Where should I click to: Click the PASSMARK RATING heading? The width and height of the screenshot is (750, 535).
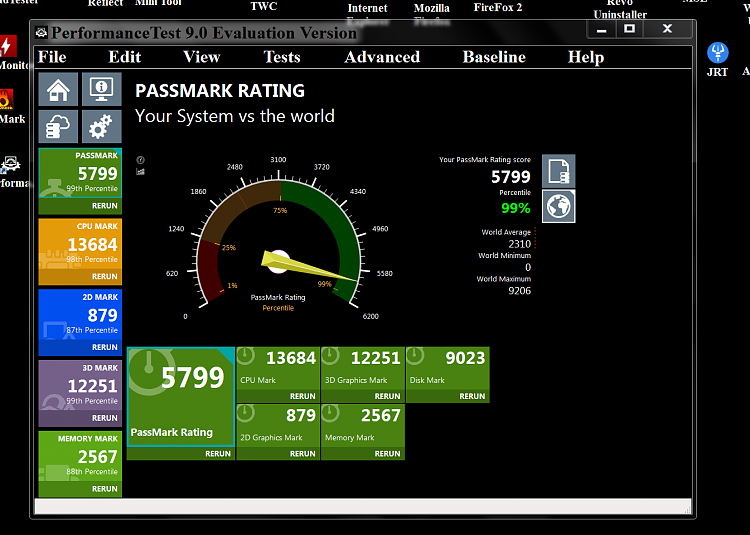pos(220,90)
